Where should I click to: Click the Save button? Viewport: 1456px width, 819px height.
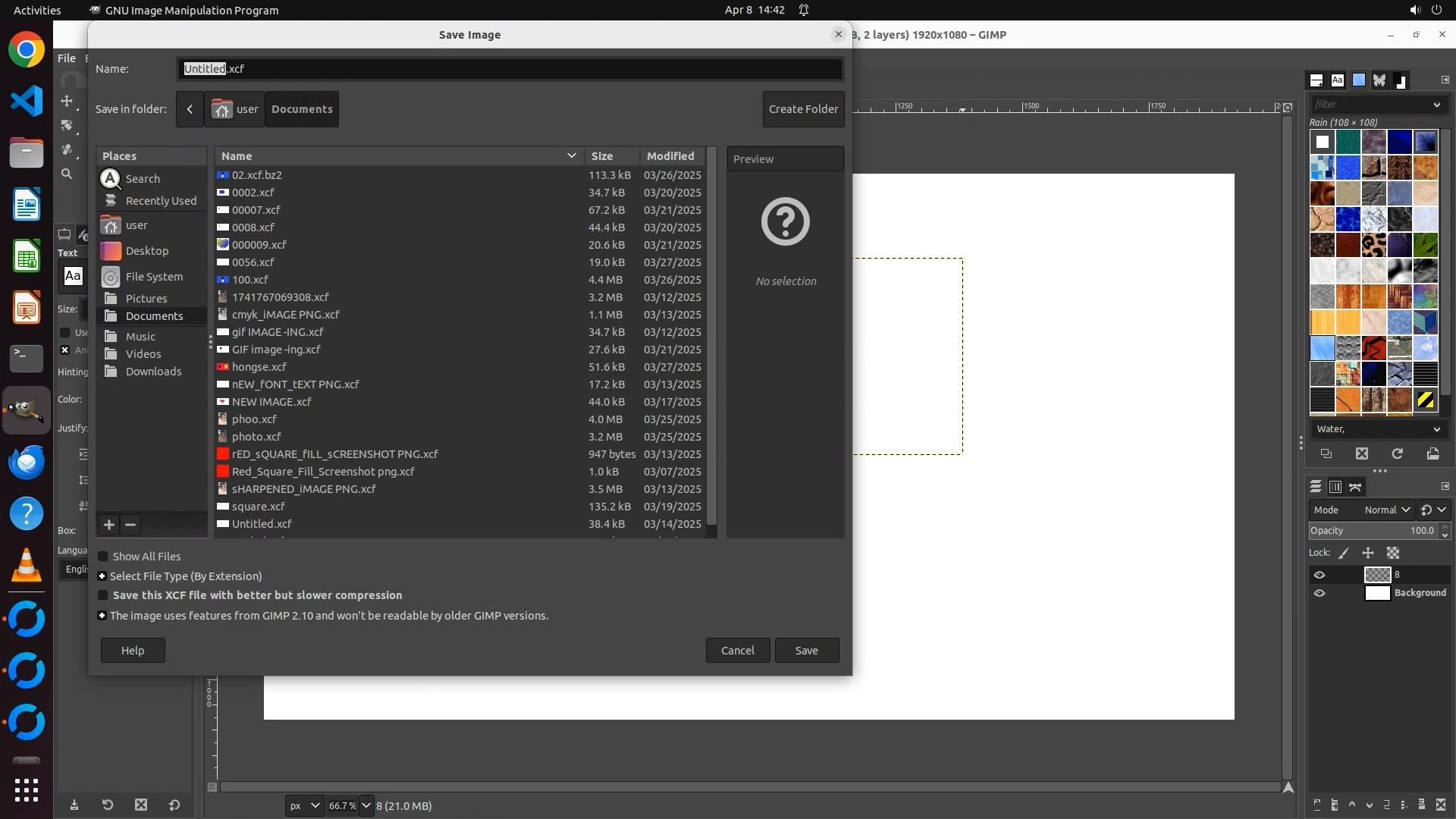pyautogui.click(x=806, y=651)
